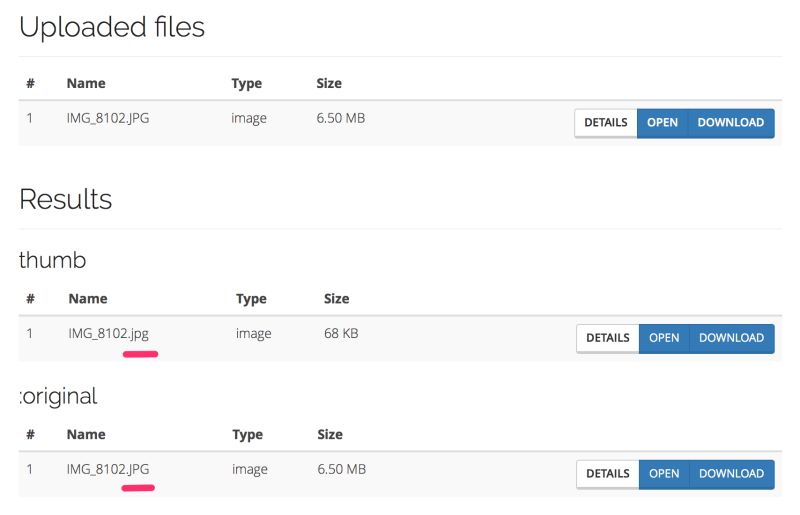This screenshot has height=515, width=800.
Task: Click the Results section heading
Action: click(x=65, y=199)
